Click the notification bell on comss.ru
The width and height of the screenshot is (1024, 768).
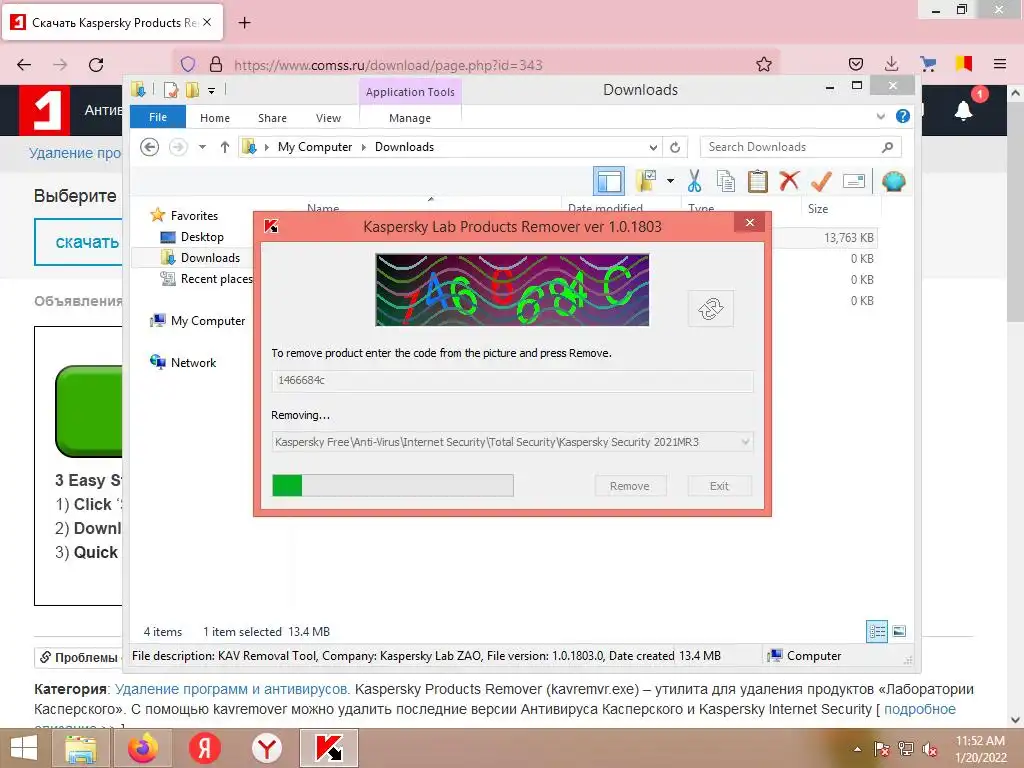(x=963, y=110)
